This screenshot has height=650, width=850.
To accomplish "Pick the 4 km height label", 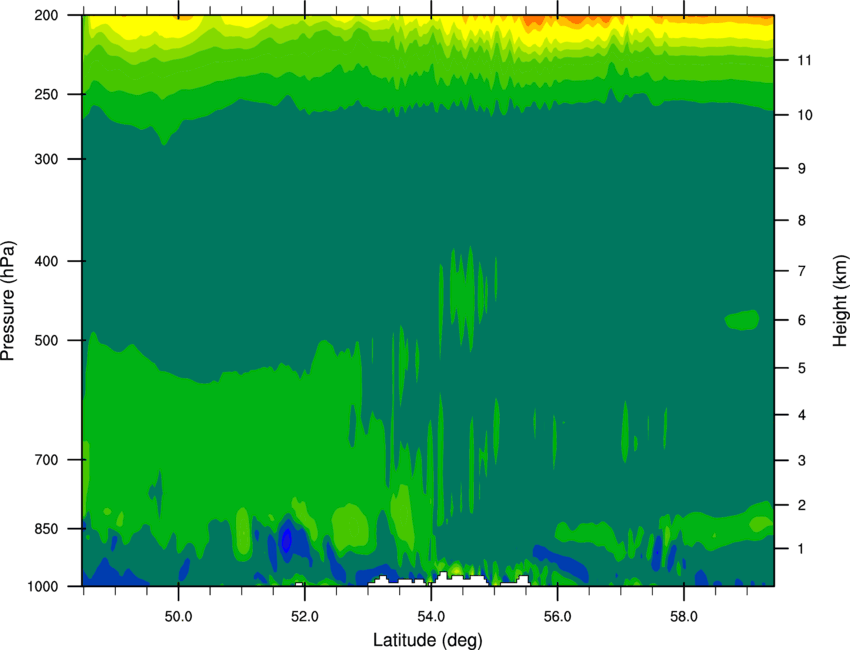I will coord(802,415).
